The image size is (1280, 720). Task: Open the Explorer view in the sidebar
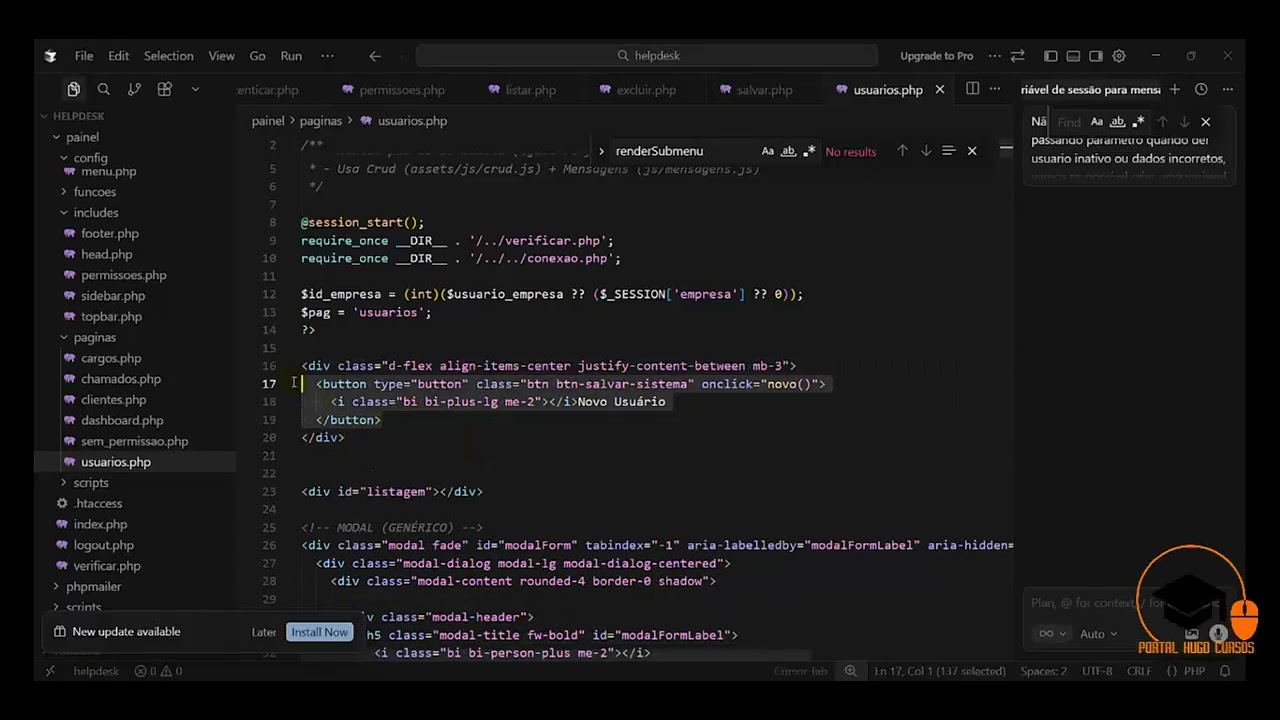tap(73, 89)
